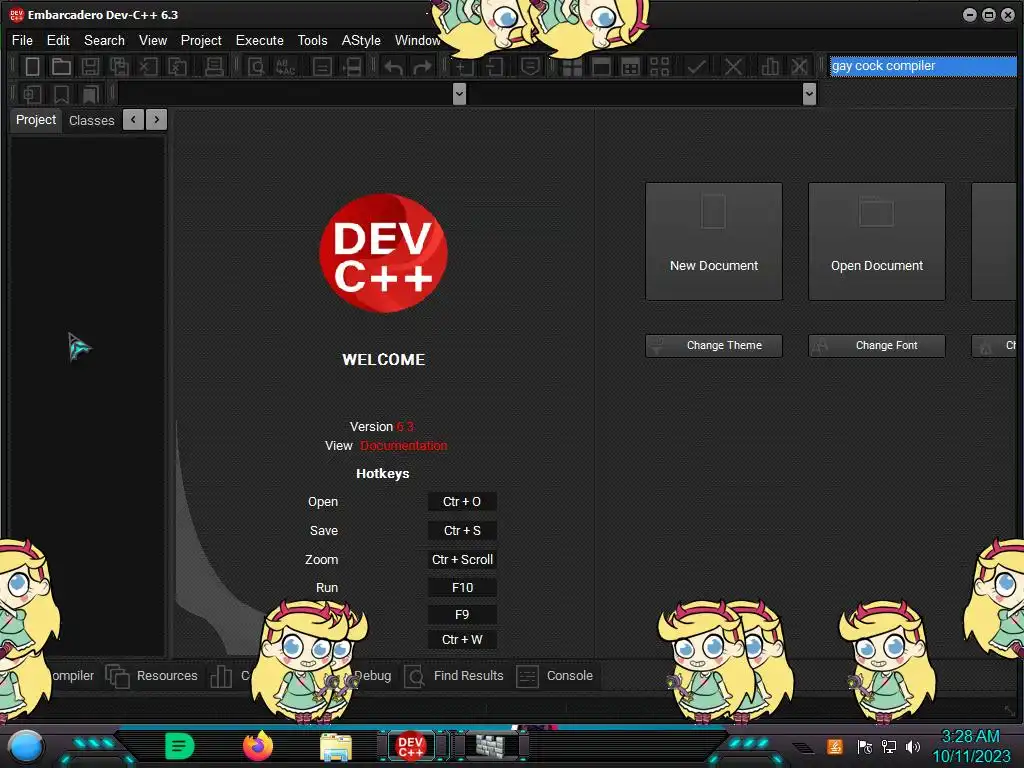Click the Change Font button
Screen dimensions: 1024x768
pos(876,345)
